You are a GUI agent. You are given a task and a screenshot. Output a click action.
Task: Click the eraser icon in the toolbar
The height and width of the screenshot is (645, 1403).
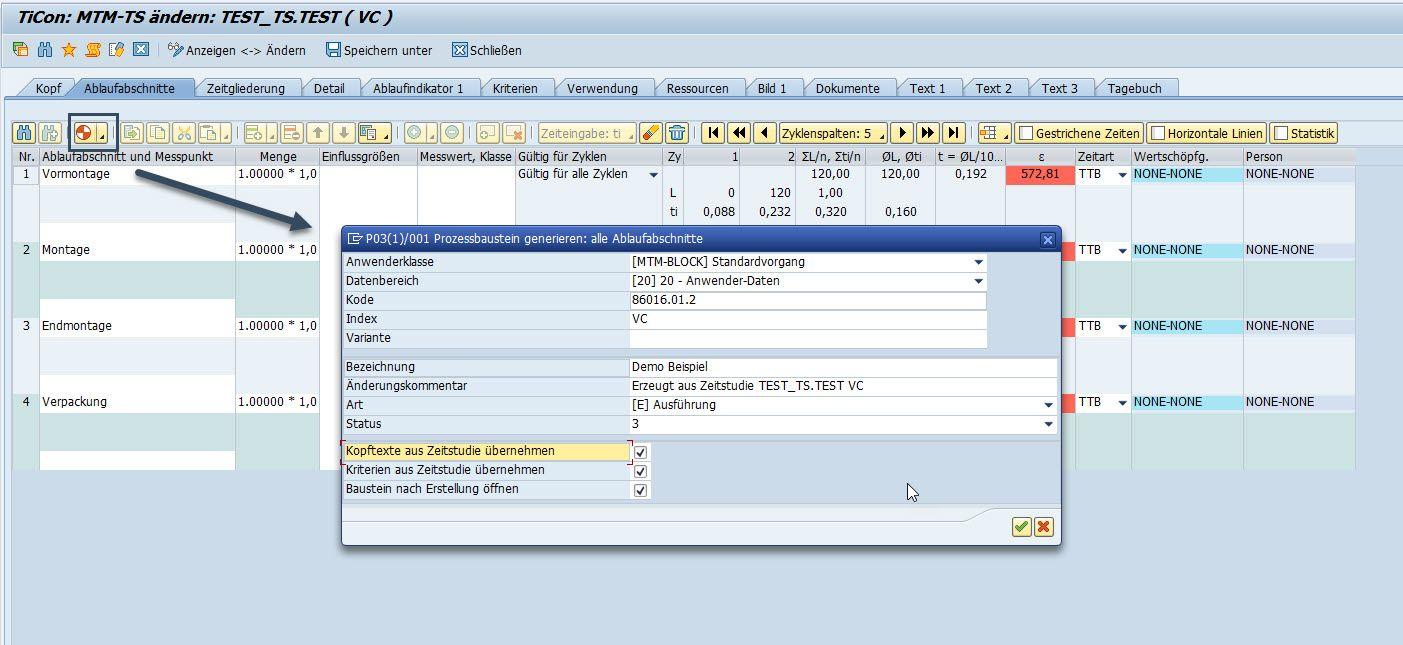click(650, 133)
